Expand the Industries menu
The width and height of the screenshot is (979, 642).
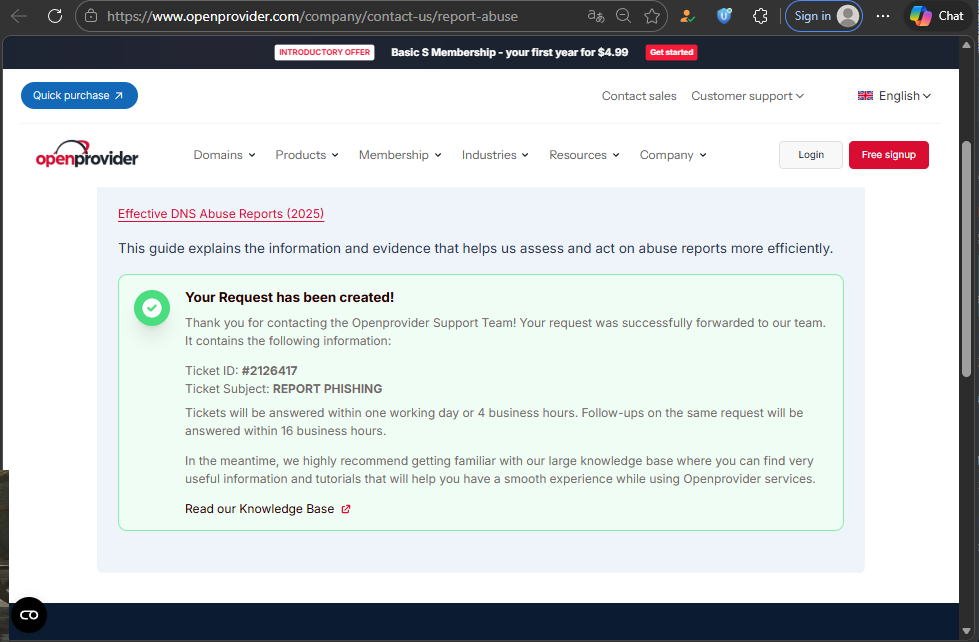tap(495, 155)
